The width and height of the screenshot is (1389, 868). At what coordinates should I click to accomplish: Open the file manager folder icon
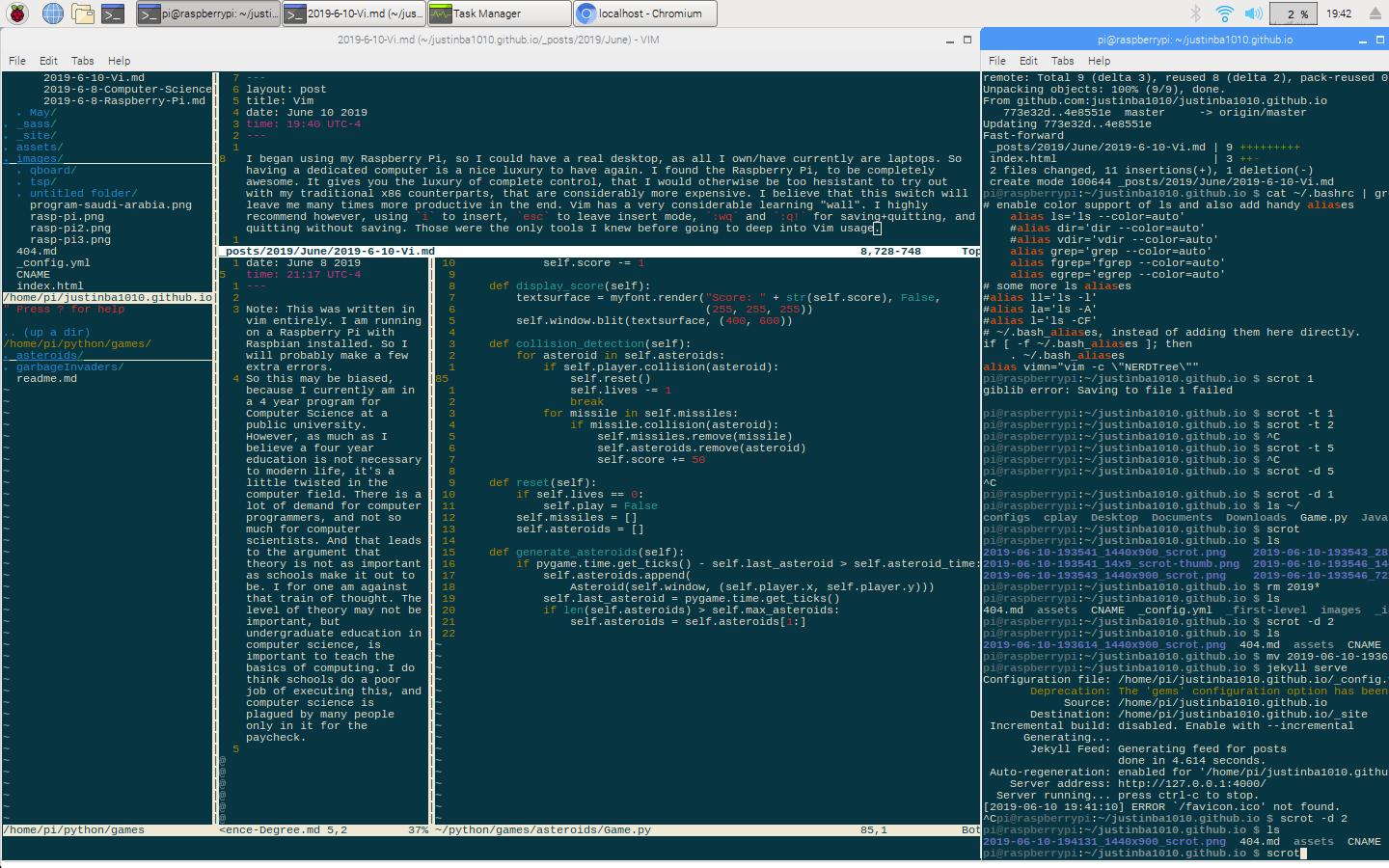click(83, 14)
